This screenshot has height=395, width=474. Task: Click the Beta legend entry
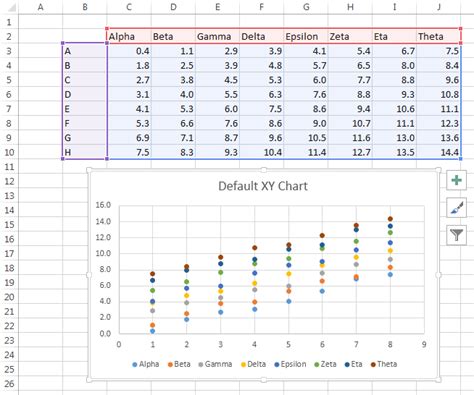coord(179,364)
